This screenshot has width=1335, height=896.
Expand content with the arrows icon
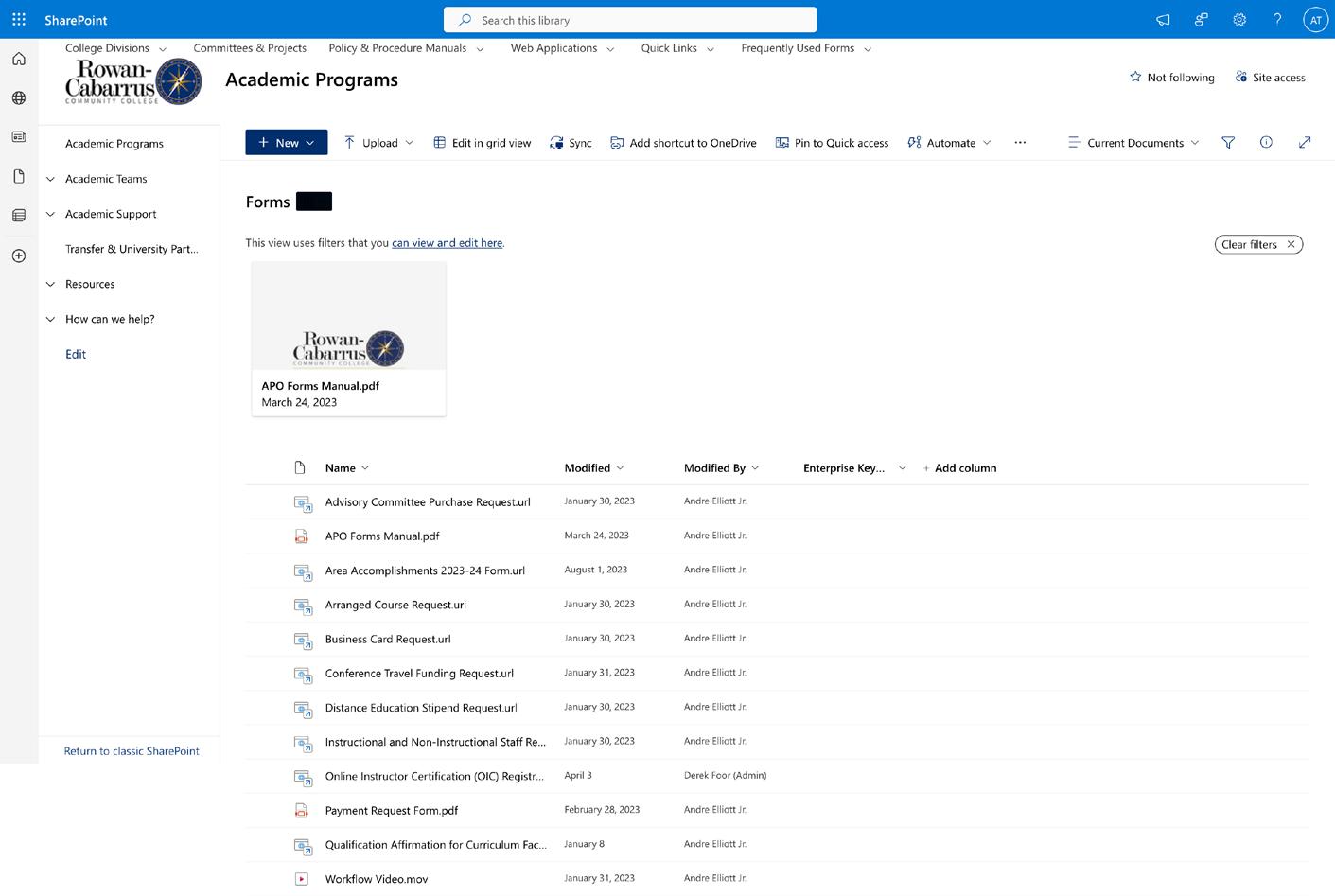click(x=1305, y=142)
